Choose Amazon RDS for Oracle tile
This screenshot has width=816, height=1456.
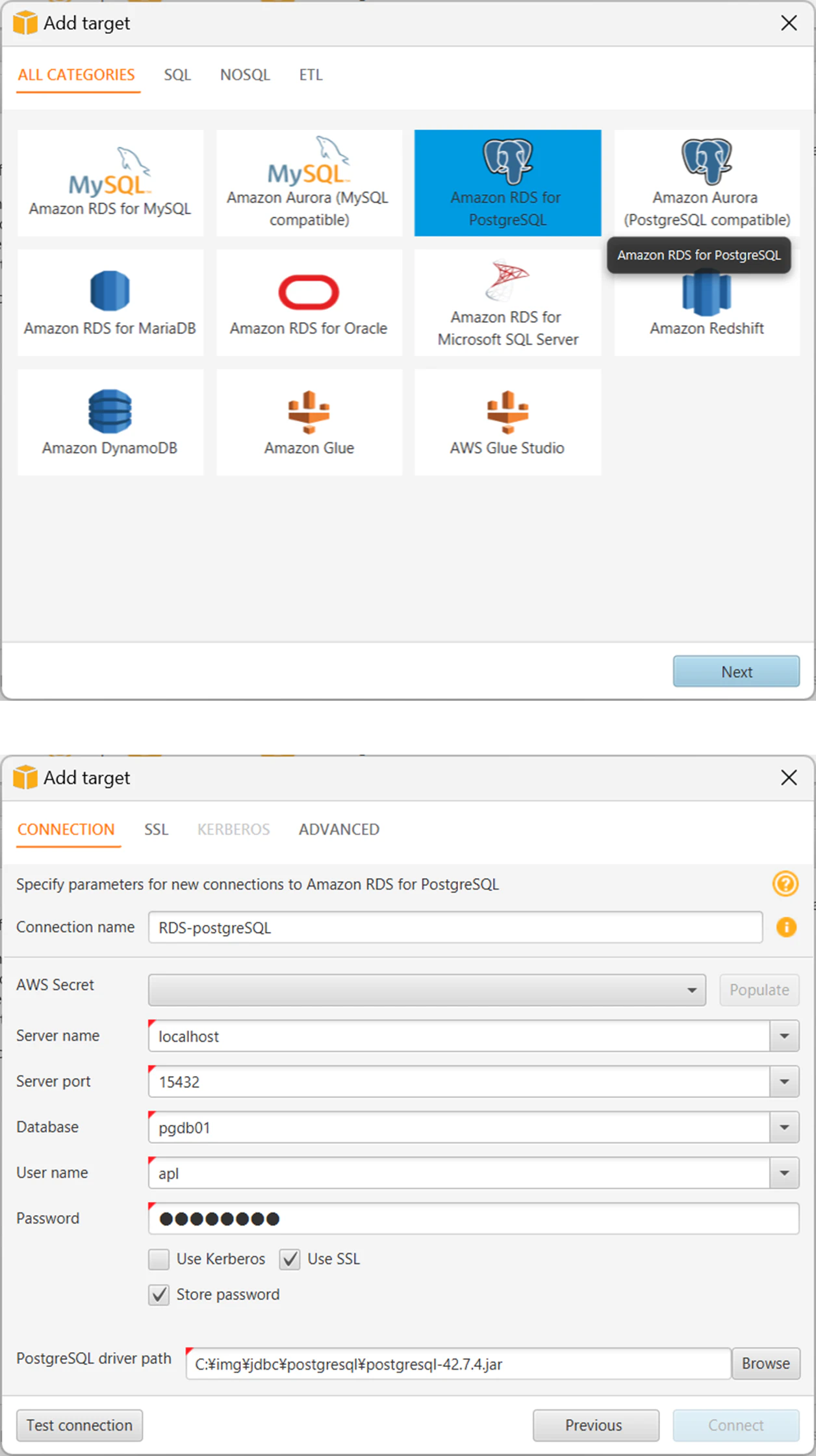click(x=309, y=302)
